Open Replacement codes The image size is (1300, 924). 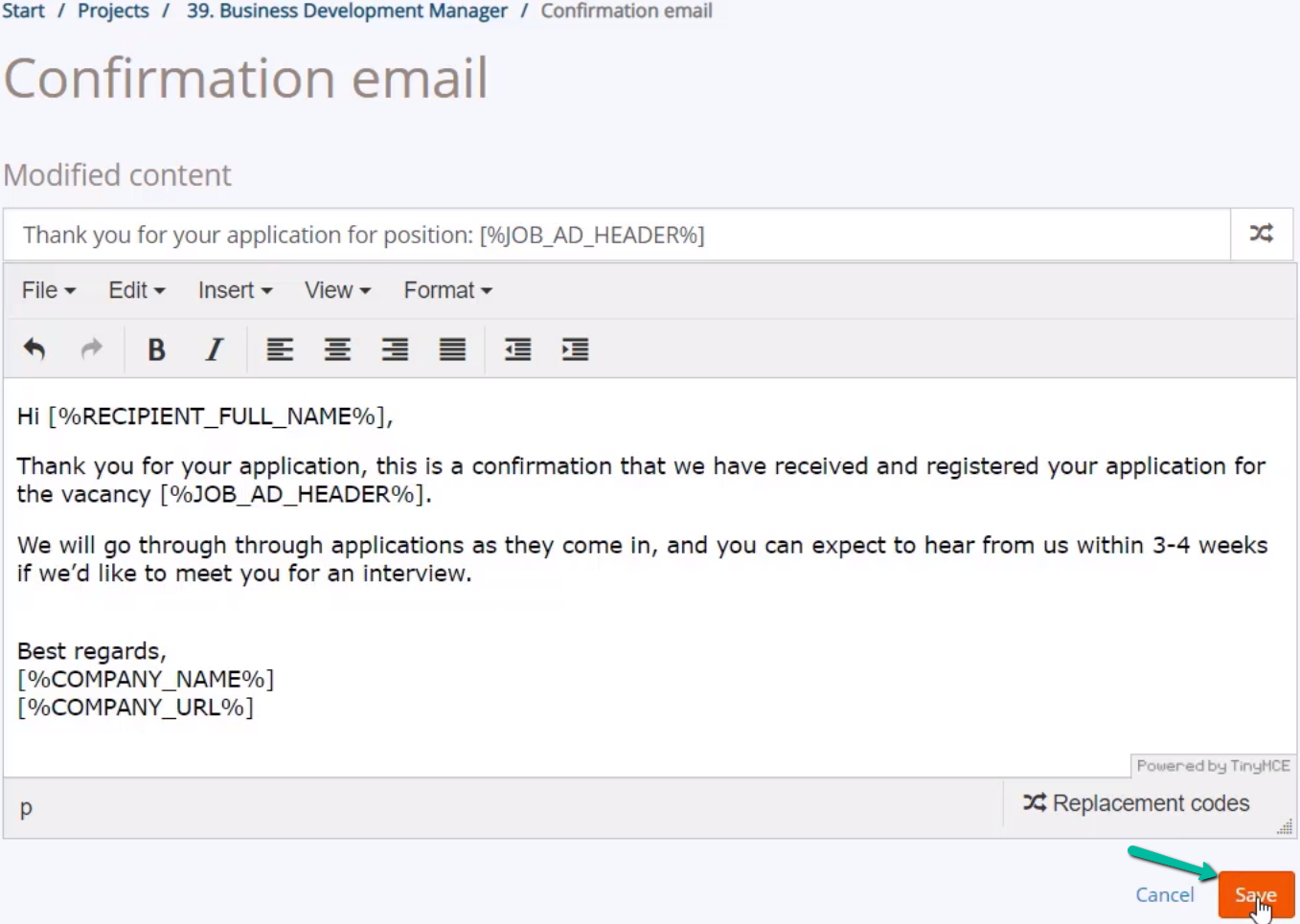(x=1136, y=803)
